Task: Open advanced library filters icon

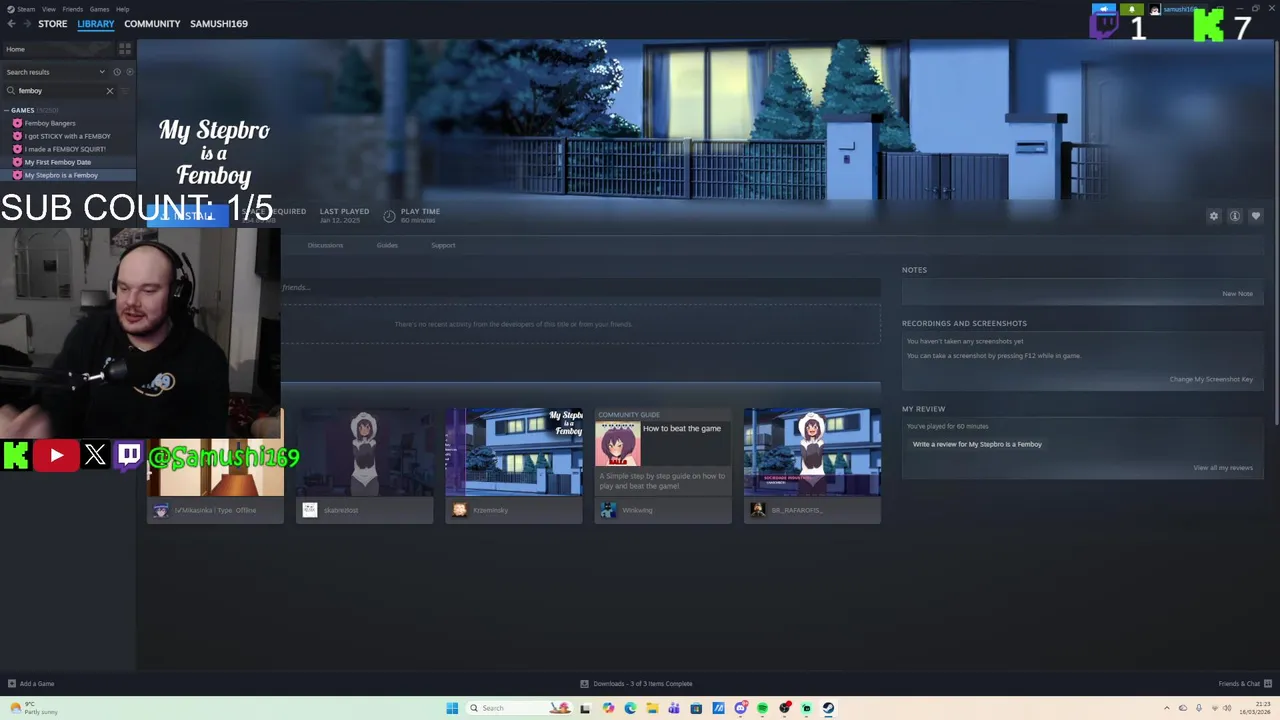Action: (x=125, y=91)
